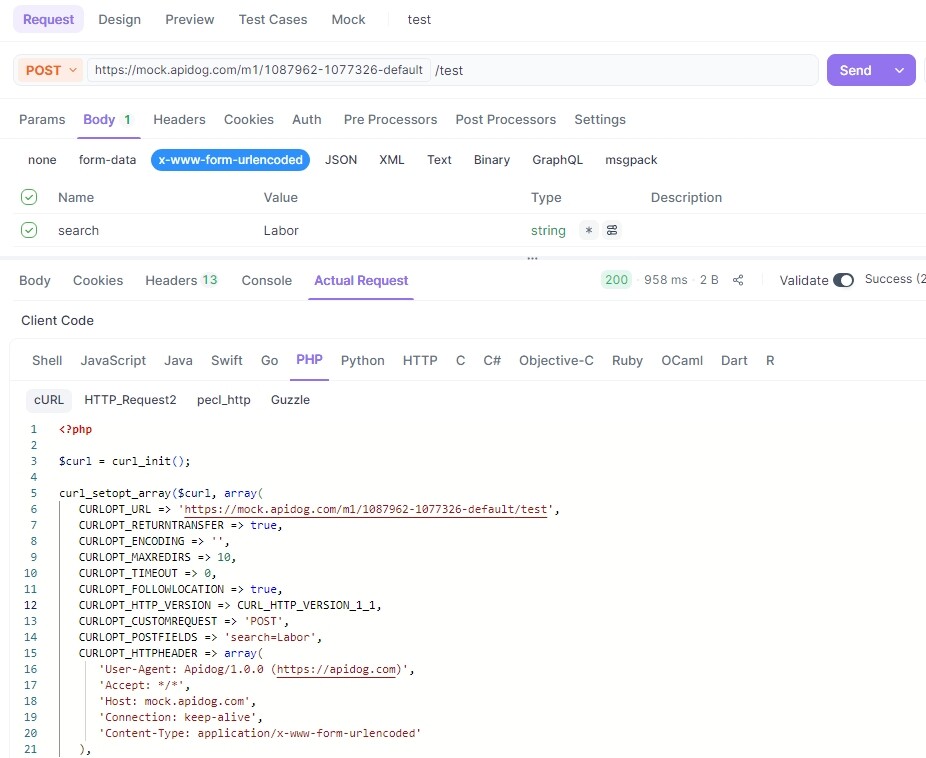Click the panel resize handle dots
This screenshot has width=926, height=758.
tap(532, 258)
